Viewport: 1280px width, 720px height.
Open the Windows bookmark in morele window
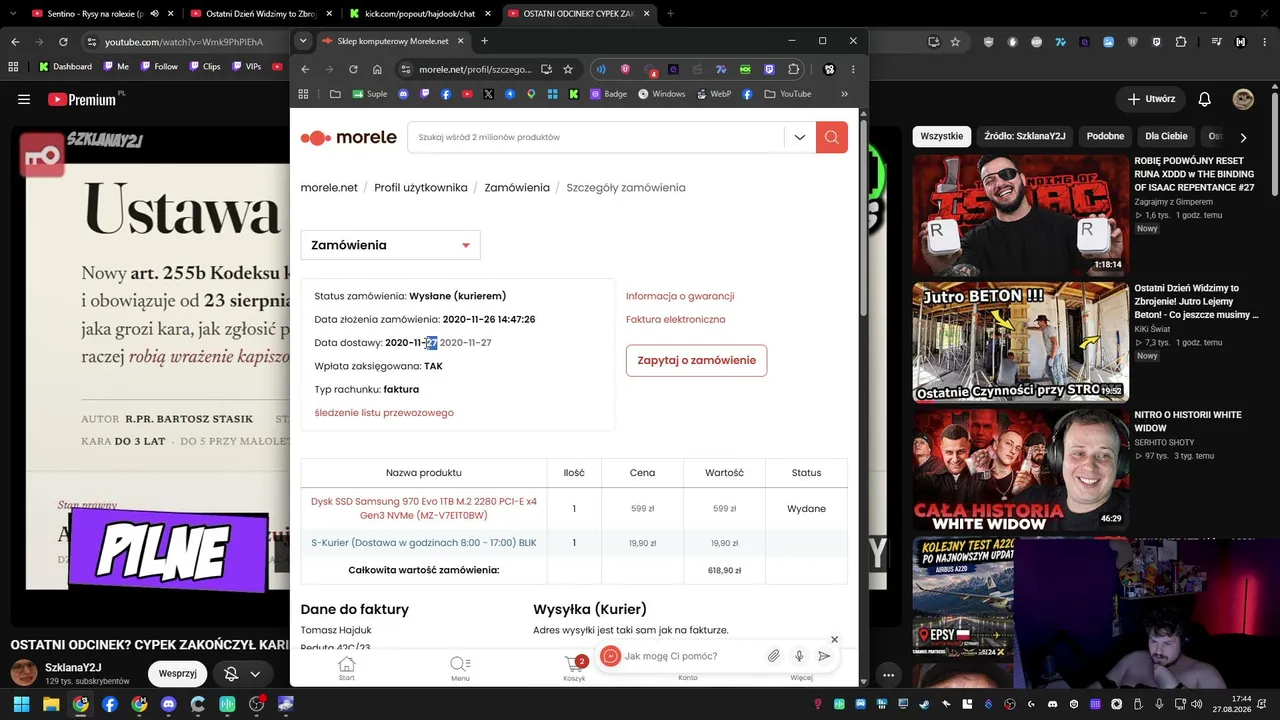pyautogui.click(x=661, y=94)
